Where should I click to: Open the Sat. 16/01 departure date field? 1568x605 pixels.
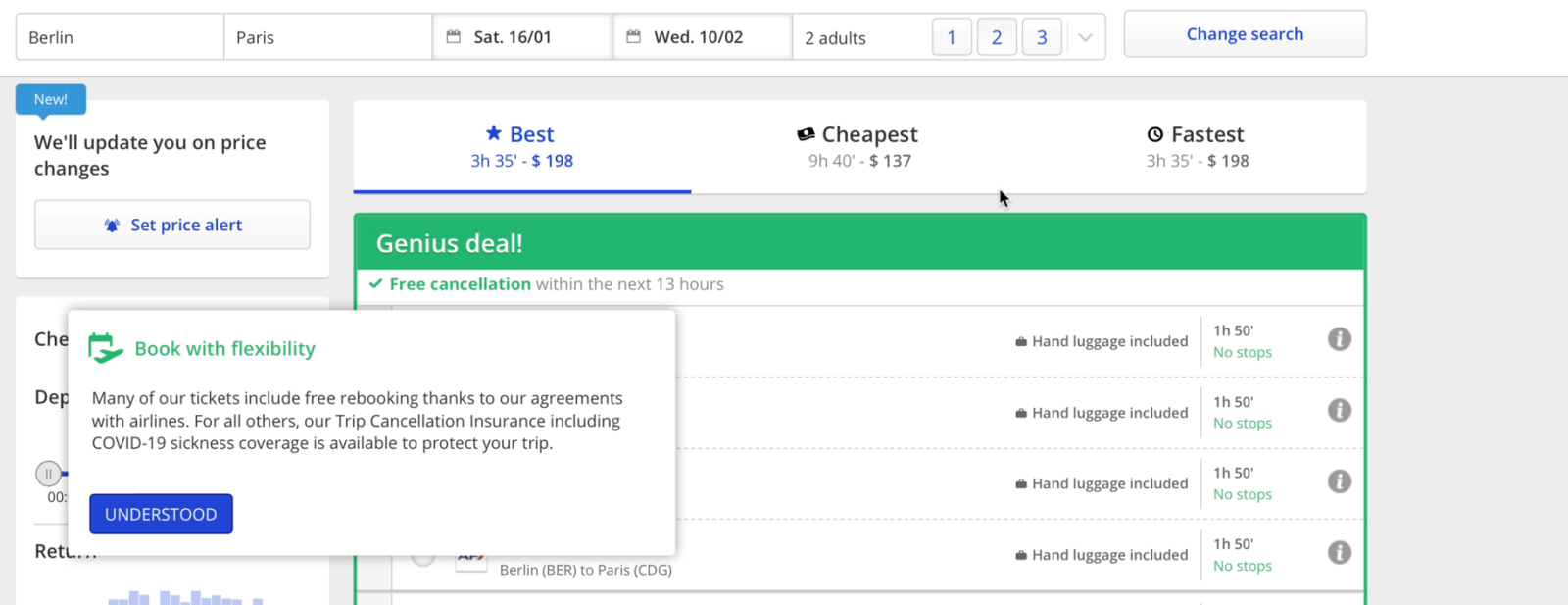[x=522, y=37]
